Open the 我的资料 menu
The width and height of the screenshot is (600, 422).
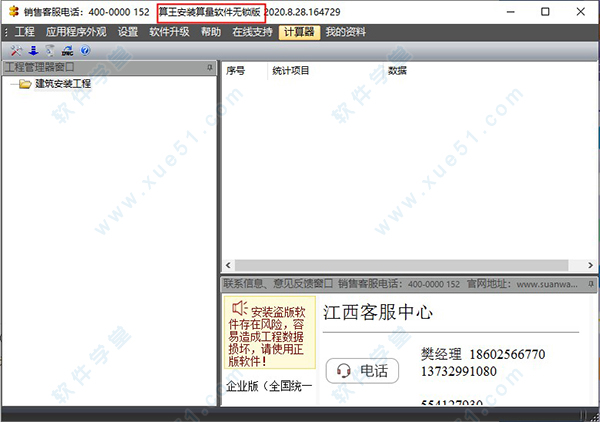346,32
